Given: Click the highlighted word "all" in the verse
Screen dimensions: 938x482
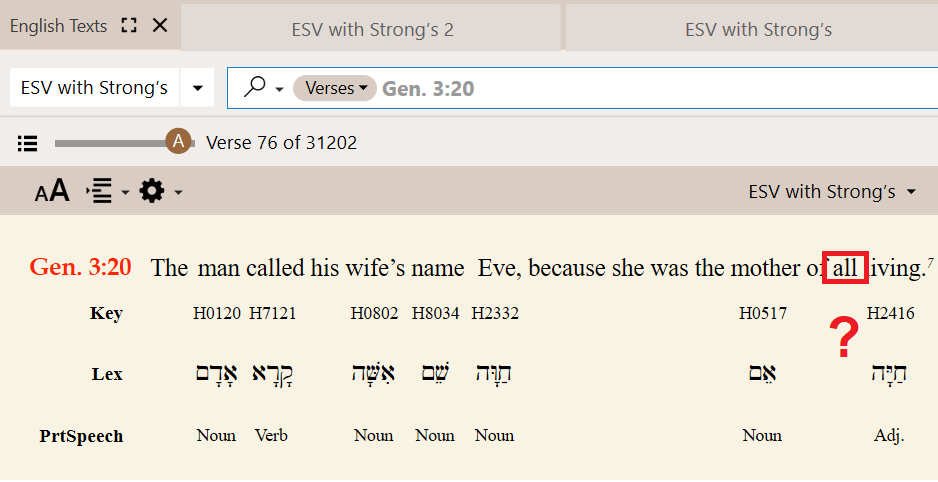Looking at the screenshot, I should (845, 267).
